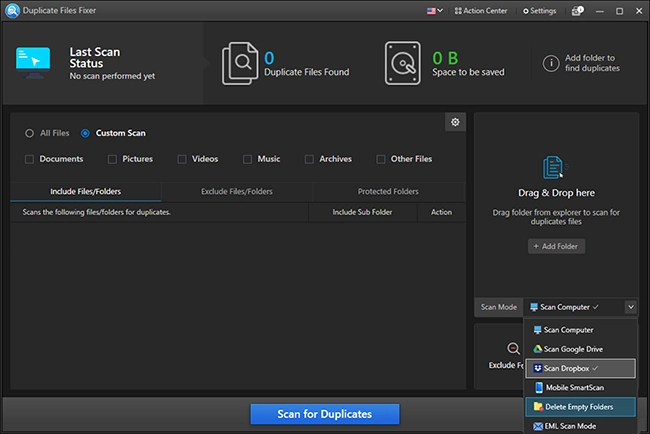This screenshot has width=650, height=434.
Task: Select EML Scan Mode option
Action: (580, 426)
